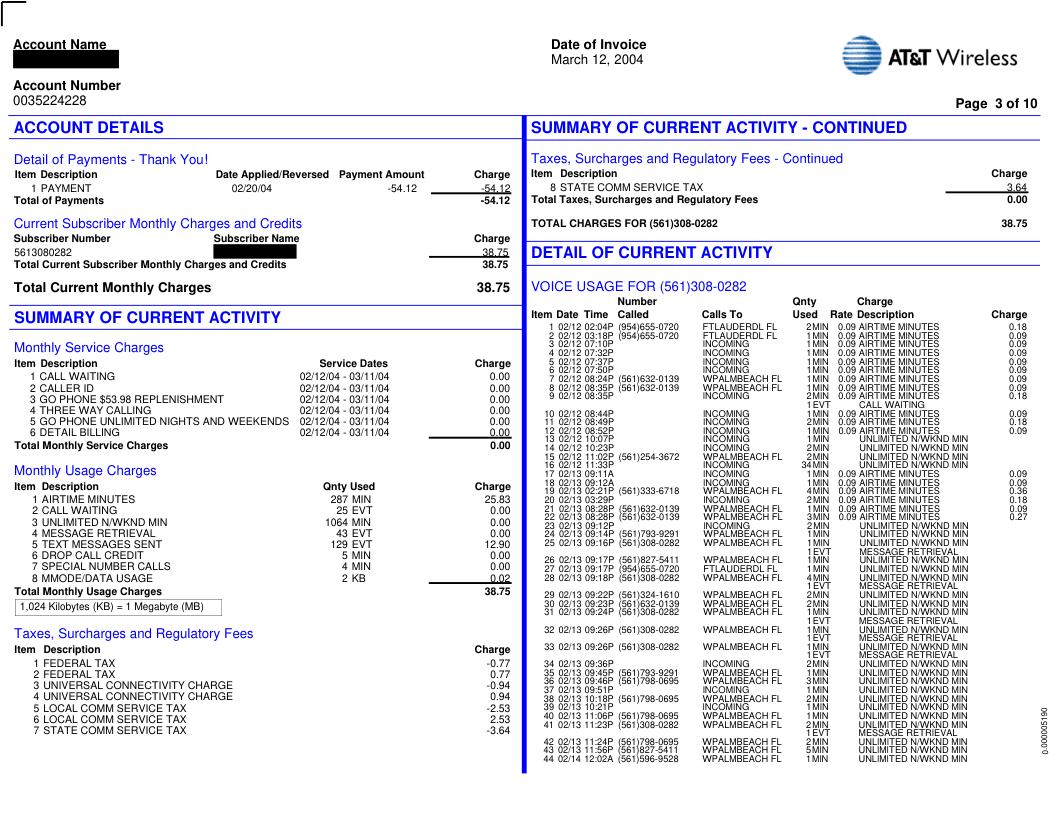Click the redacted box under Account Name

point(66,60)
